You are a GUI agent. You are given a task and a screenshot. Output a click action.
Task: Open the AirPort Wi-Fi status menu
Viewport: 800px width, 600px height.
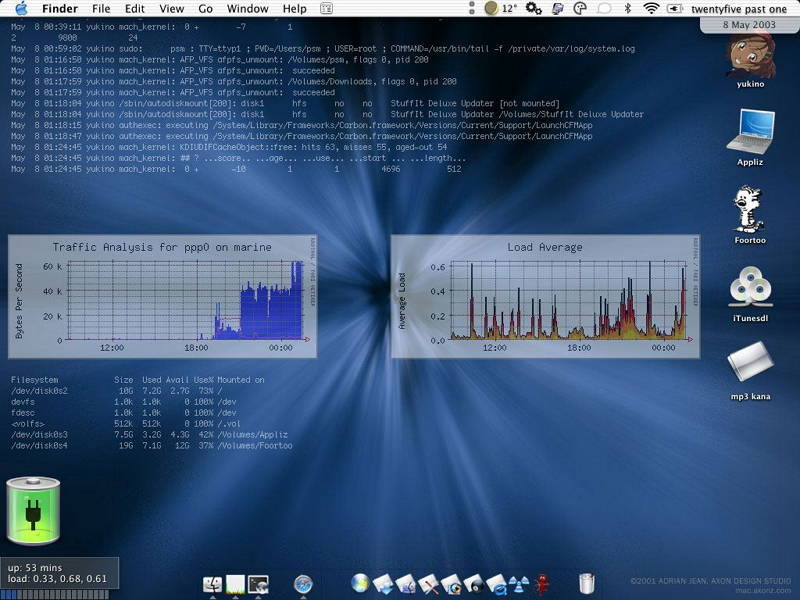pos(651,8)
